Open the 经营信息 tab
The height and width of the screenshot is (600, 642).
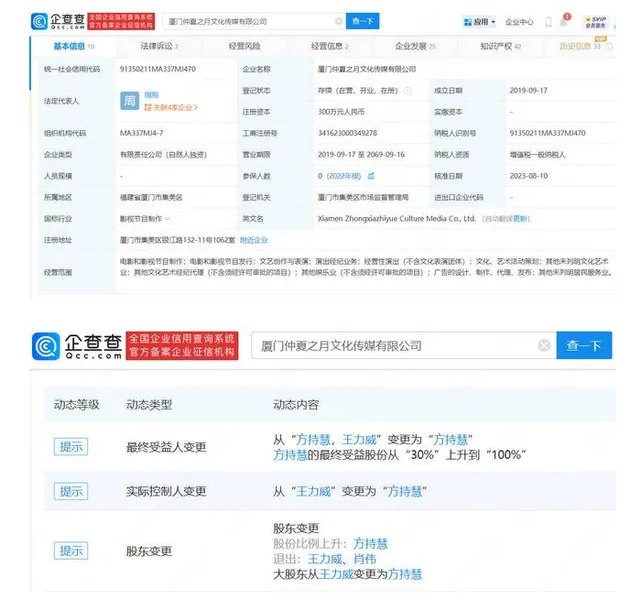(x=330, y=46)
